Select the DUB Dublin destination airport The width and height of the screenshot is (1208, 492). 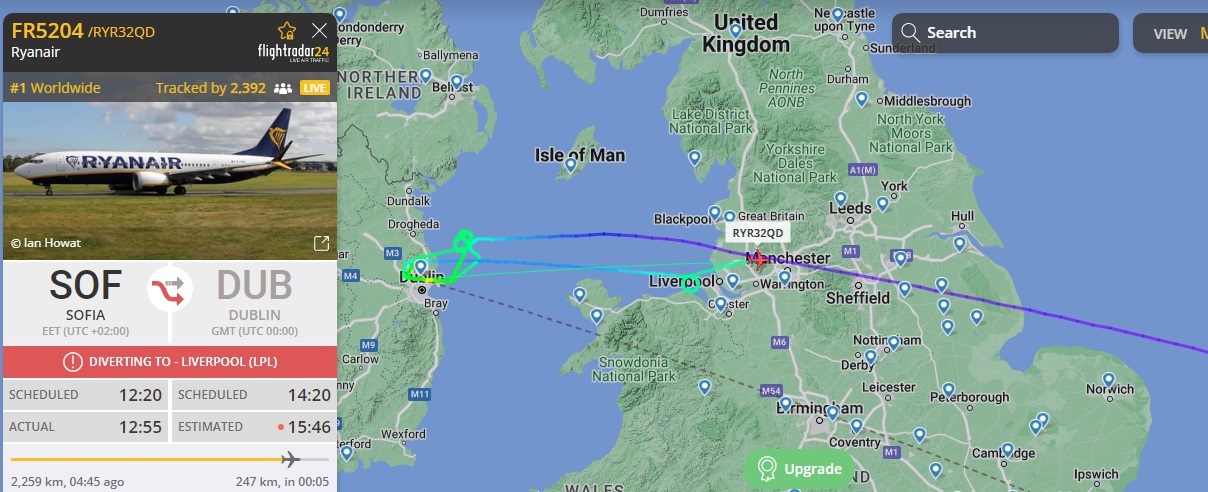[254, 296]
